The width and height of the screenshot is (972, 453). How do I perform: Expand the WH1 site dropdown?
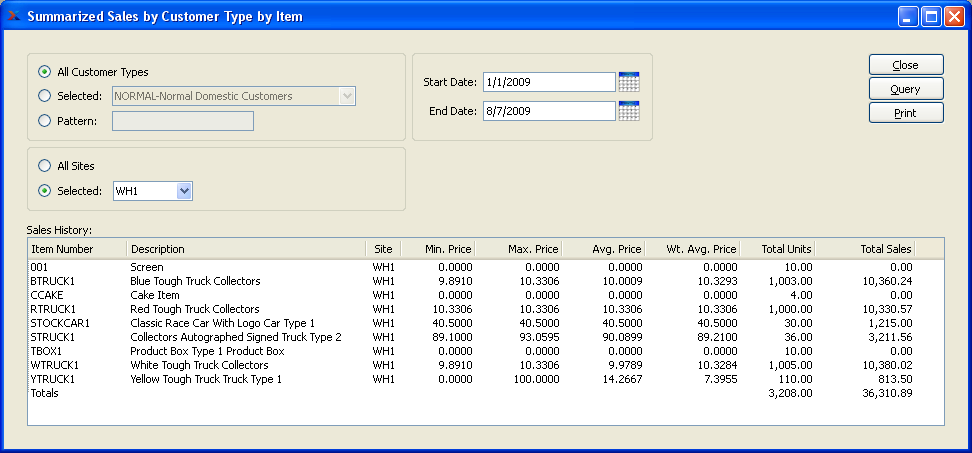click(183, 191)
